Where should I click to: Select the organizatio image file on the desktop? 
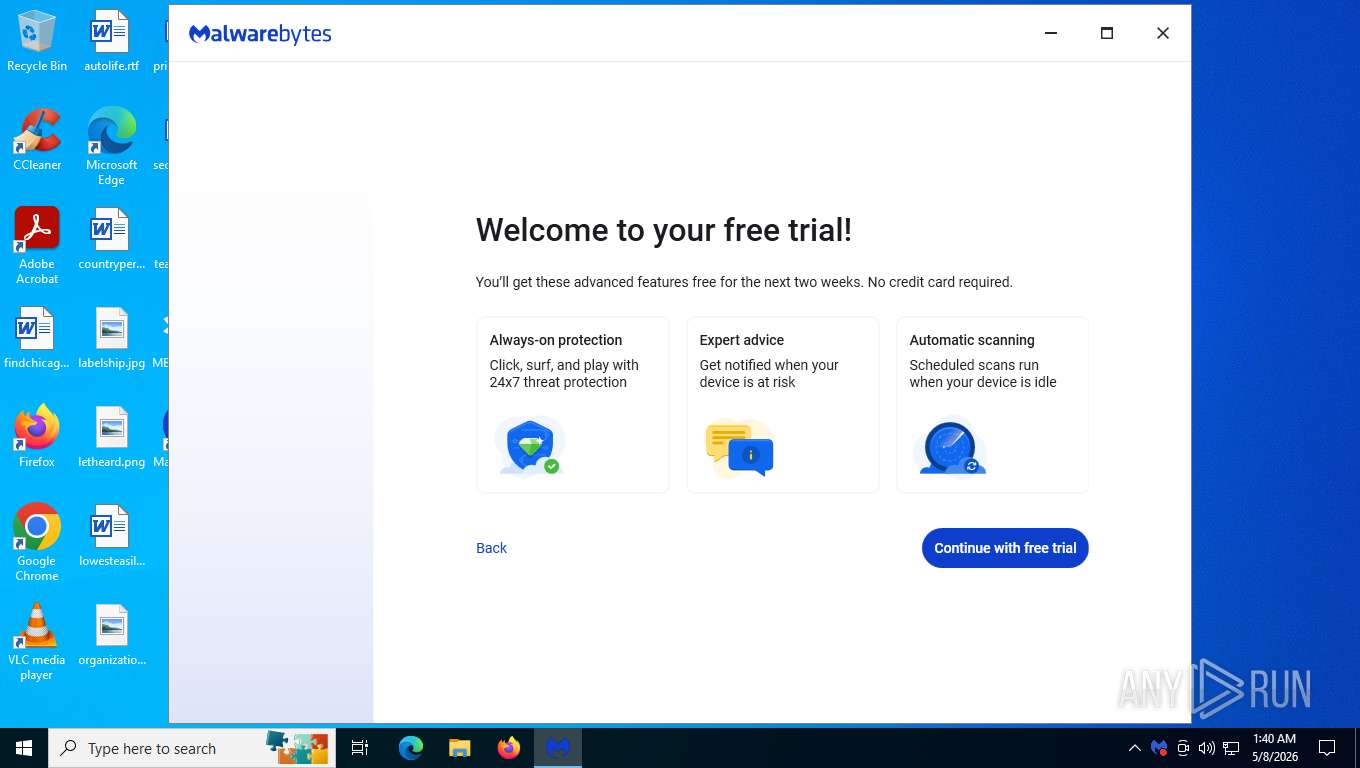pyautogui.click(x=111, y=635)
